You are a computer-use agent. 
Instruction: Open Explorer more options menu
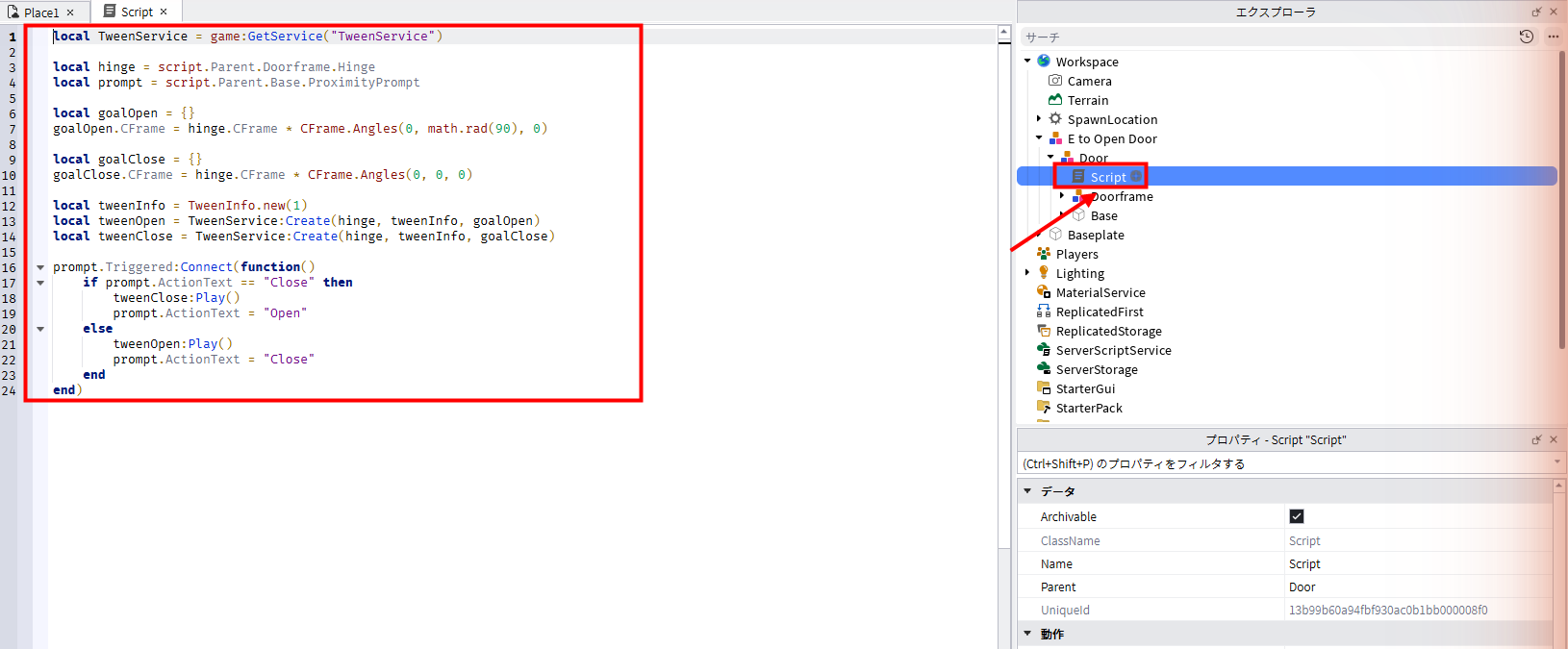tap(1553, 37)
